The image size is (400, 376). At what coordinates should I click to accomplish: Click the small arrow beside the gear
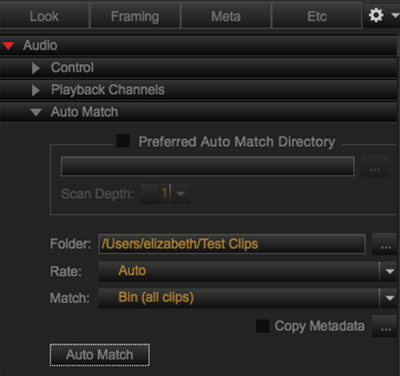click(x=395, y=15)
